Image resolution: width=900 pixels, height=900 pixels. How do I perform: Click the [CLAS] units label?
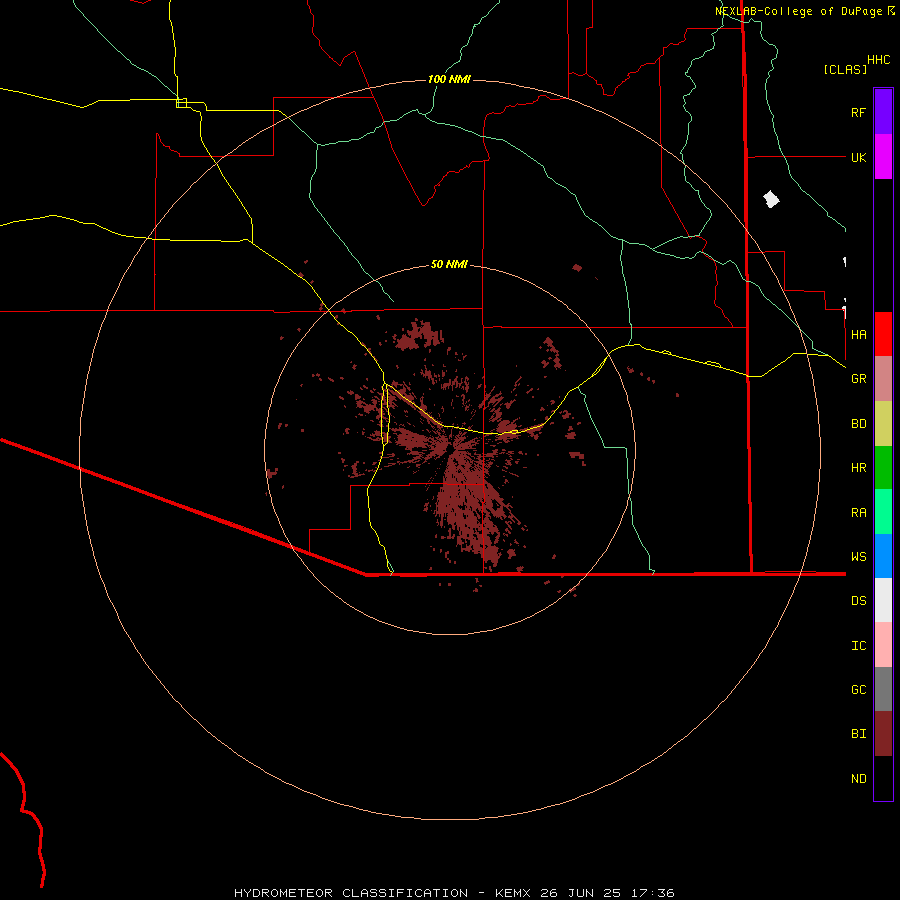click(x=845, y=69)
